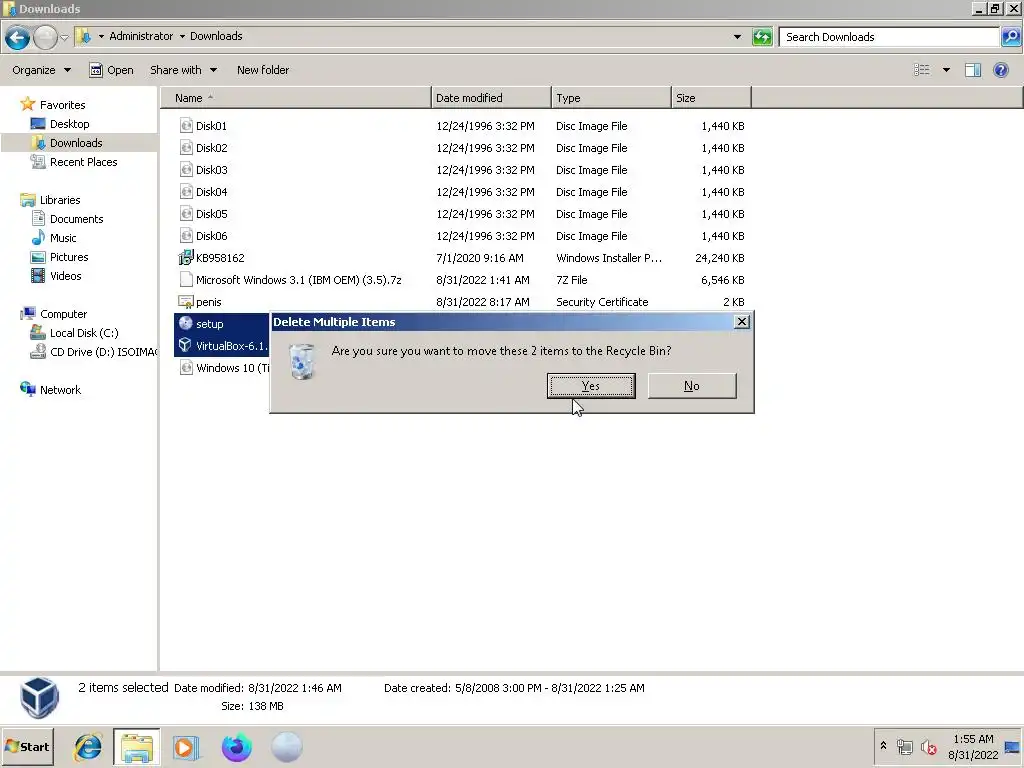Sort files by the Name column

(296, 98)
